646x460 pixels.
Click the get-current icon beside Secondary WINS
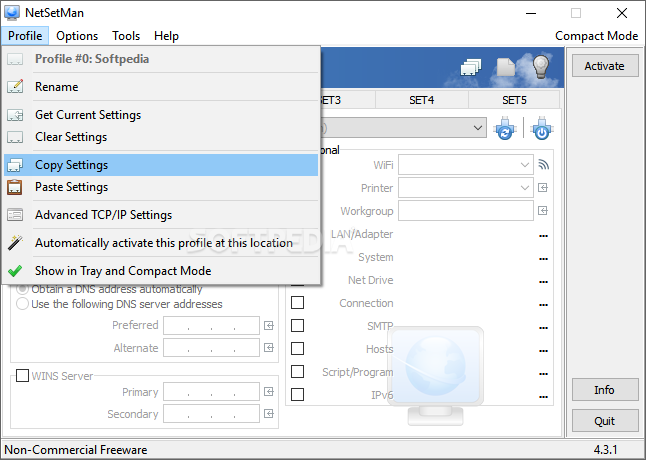(269, 413)
